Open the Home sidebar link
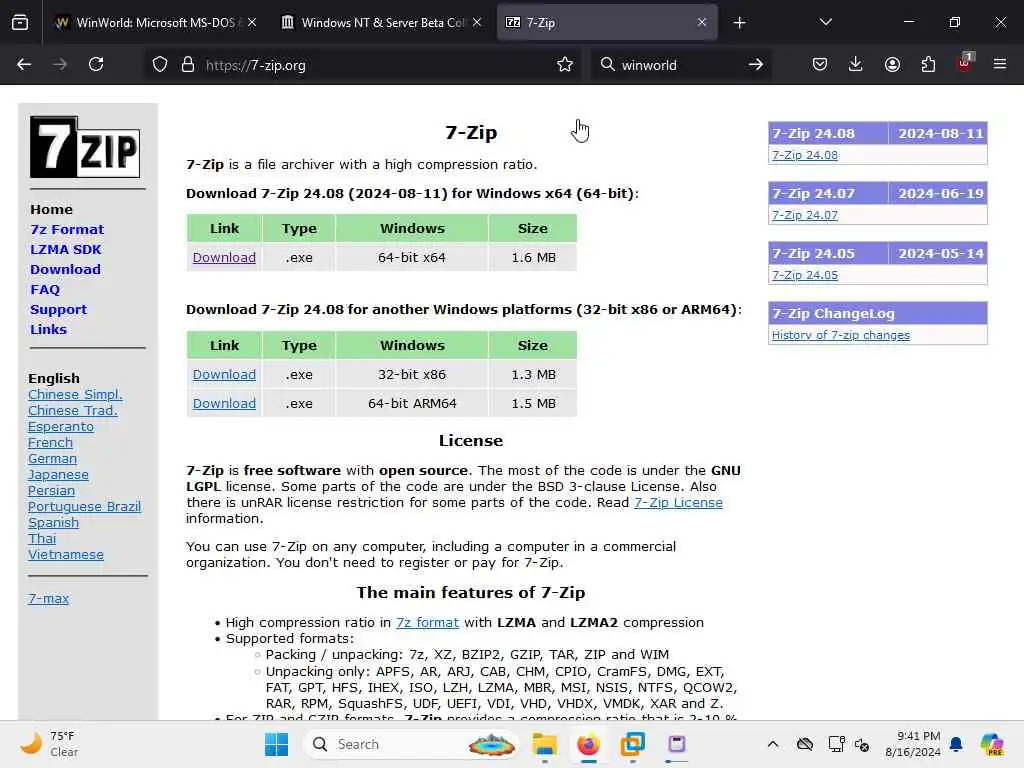Screen dimensions: 1024x768 point(51,210)
